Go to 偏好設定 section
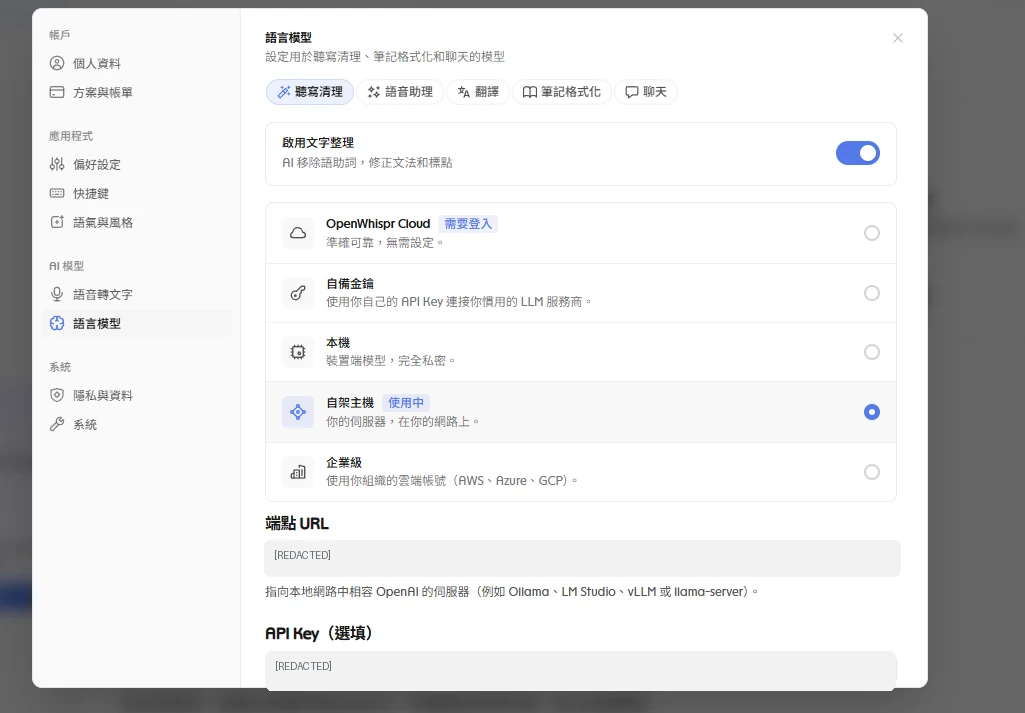 (x=137, y=164)
